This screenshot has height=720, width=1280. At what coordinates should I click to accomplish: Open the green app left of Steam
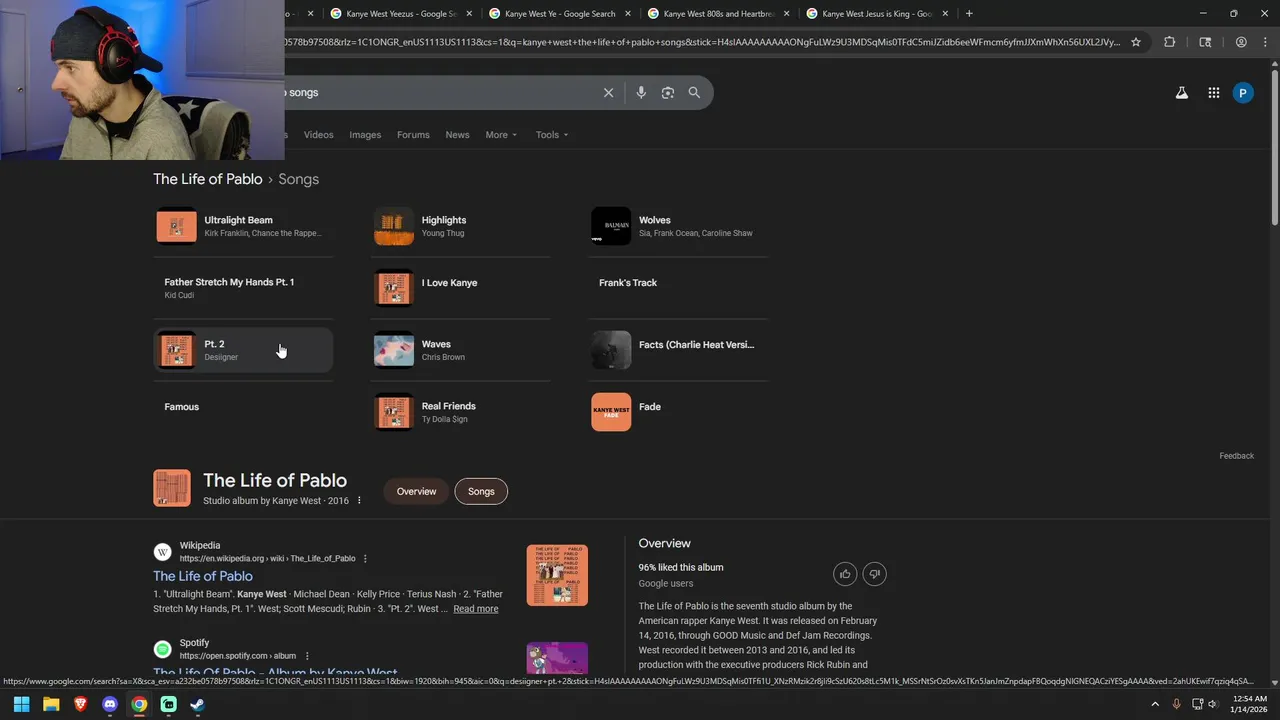169,704
